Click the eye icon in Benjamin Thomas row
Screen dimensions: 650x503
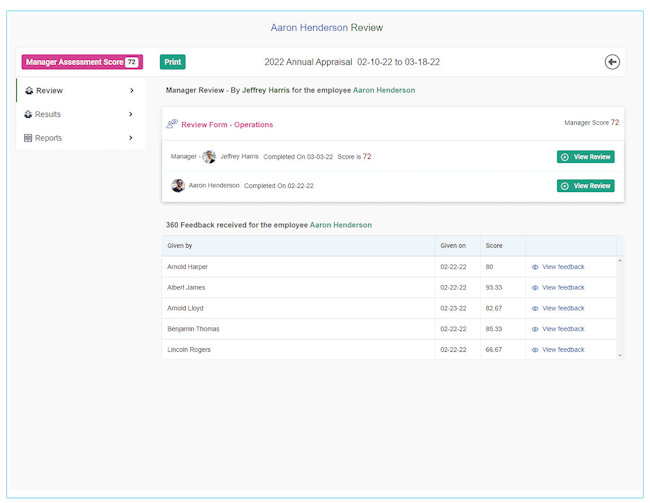click(535, 329)
